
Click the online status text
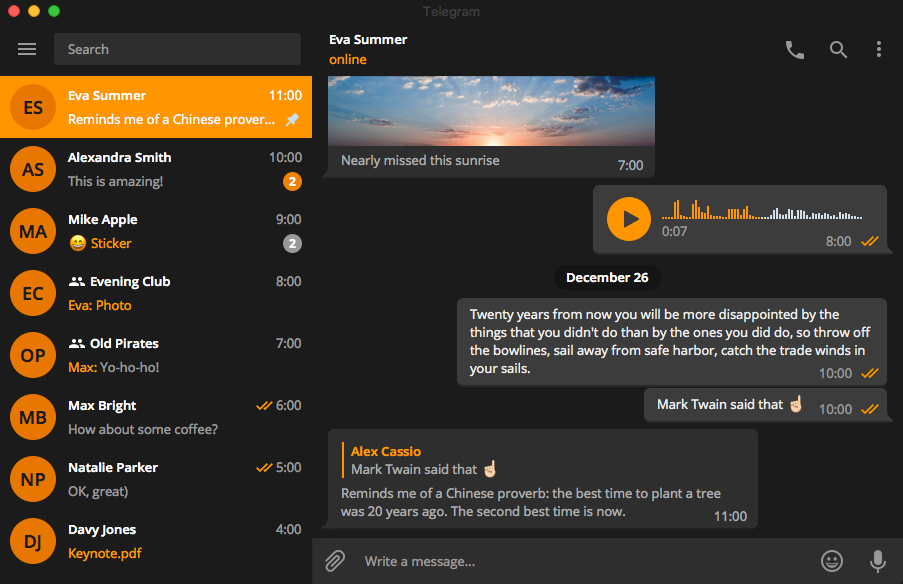[348, 59]
